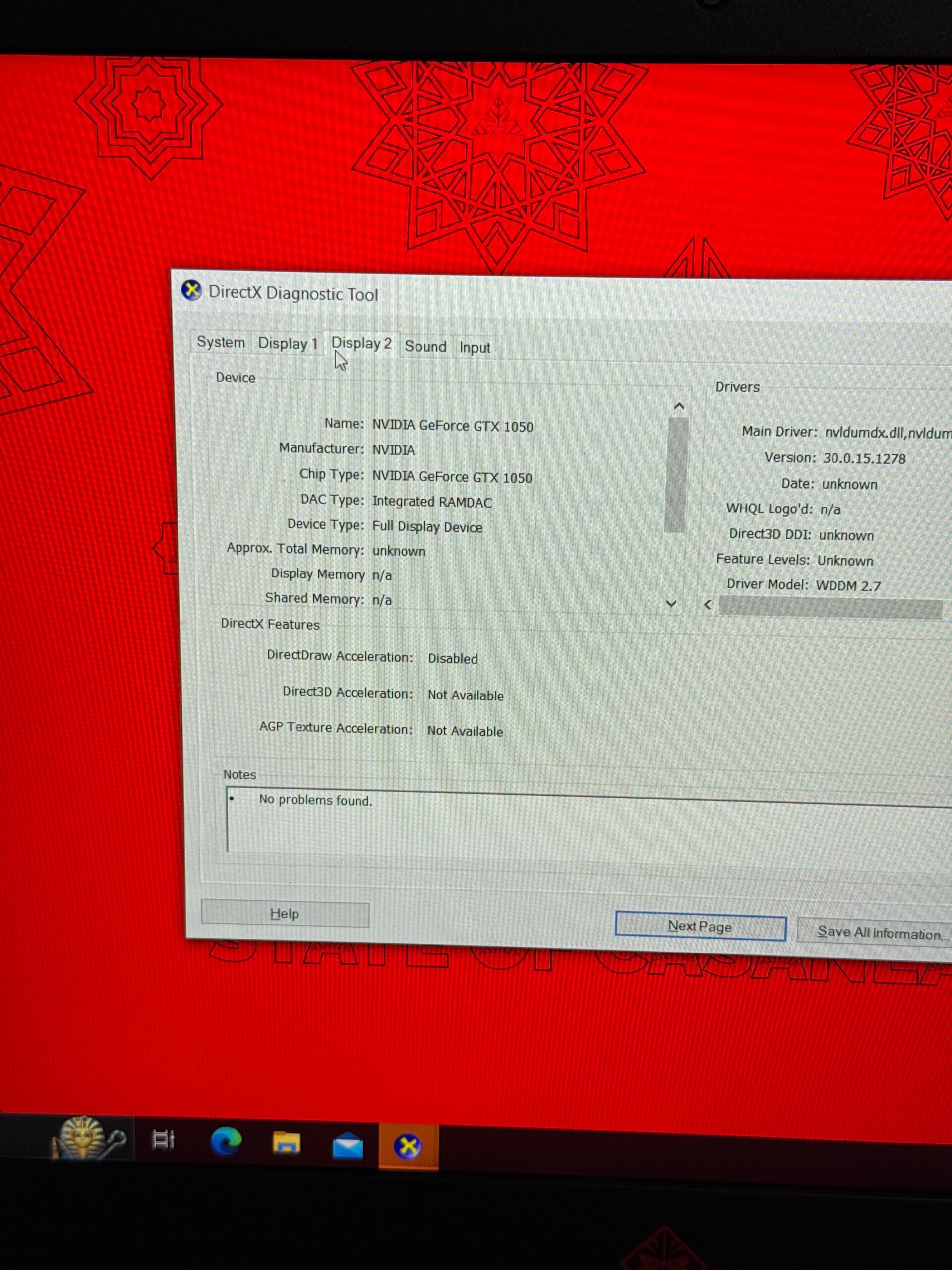
Task: Click the Integrated RAMDAC value
Action: pos(432,502)
